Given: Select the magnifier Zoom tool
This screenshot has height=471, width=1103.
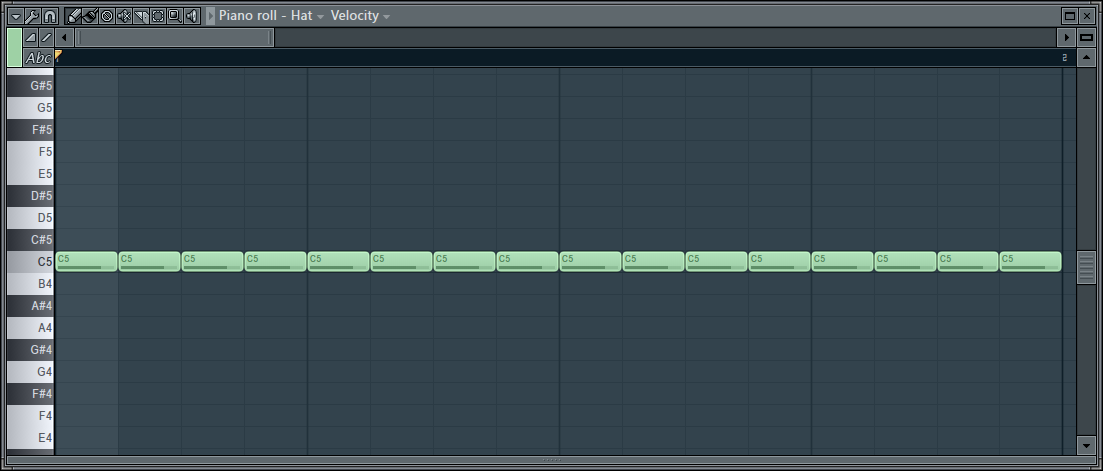Looking at the screenshot, I should click(174, 16).
